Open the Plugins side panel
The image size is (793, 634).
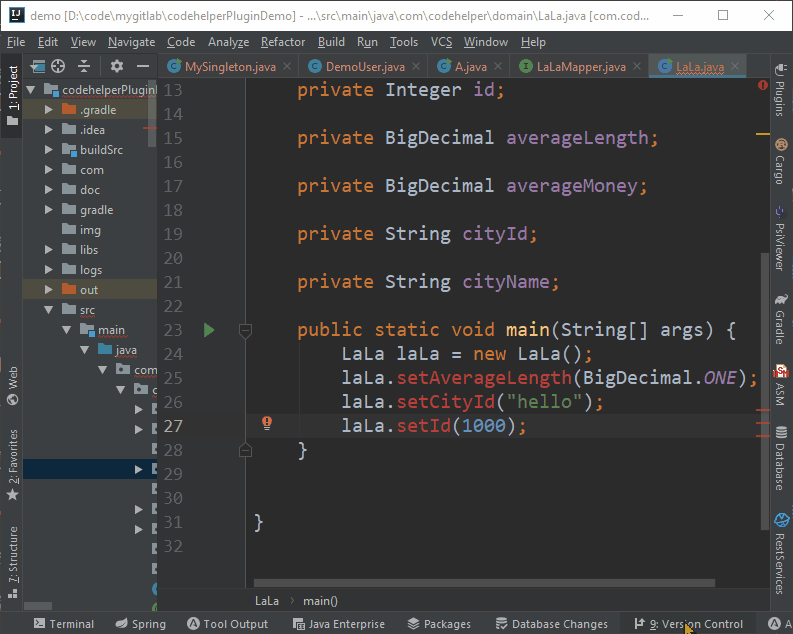click(x=780, y=90)
